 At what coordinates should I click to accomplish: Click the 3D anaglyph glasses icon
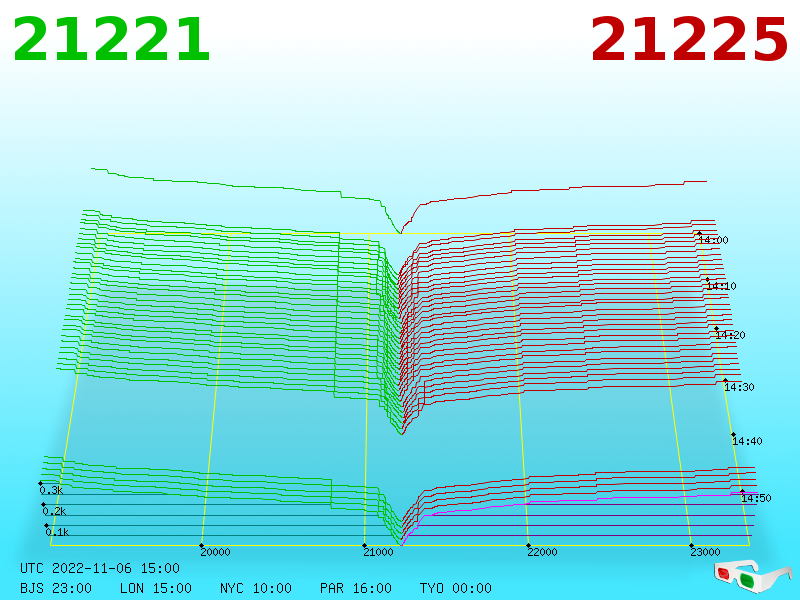click(x=752, y=576)
